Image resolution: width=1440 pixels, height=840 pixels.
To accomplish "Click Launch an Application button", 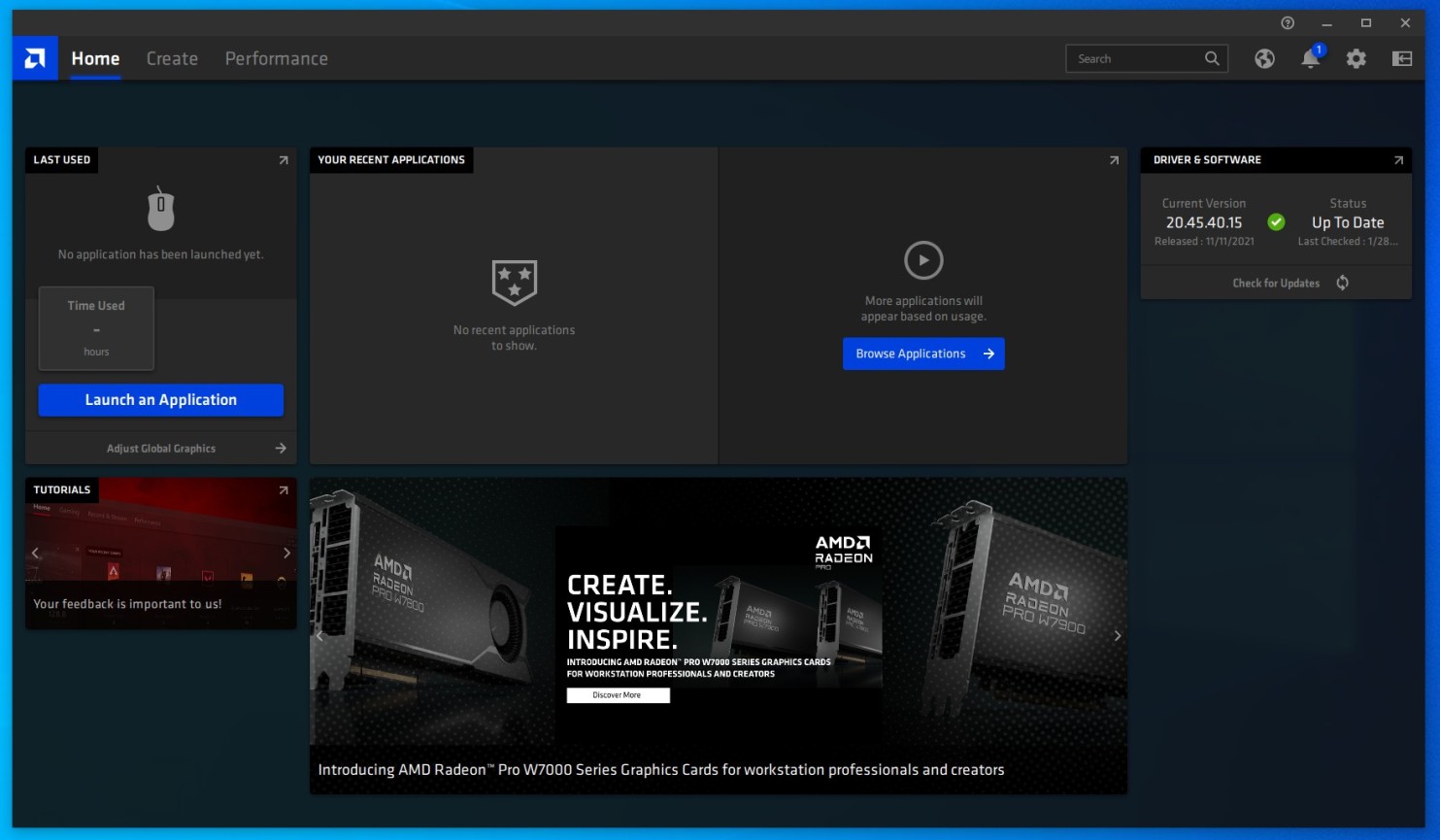I will pyautogui.click(x=161, y=400).
